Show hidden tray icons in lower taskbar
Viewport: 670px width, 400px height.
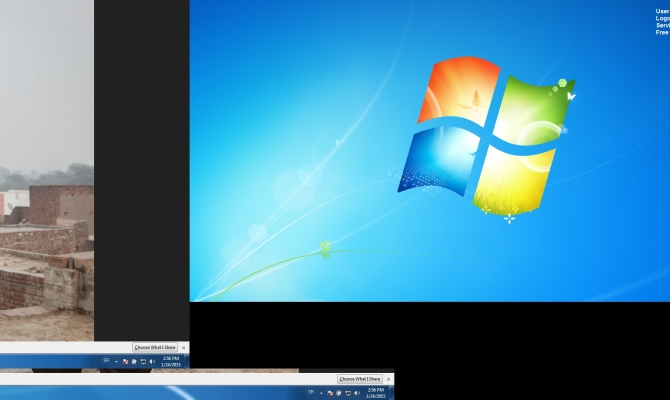point(321,392)
